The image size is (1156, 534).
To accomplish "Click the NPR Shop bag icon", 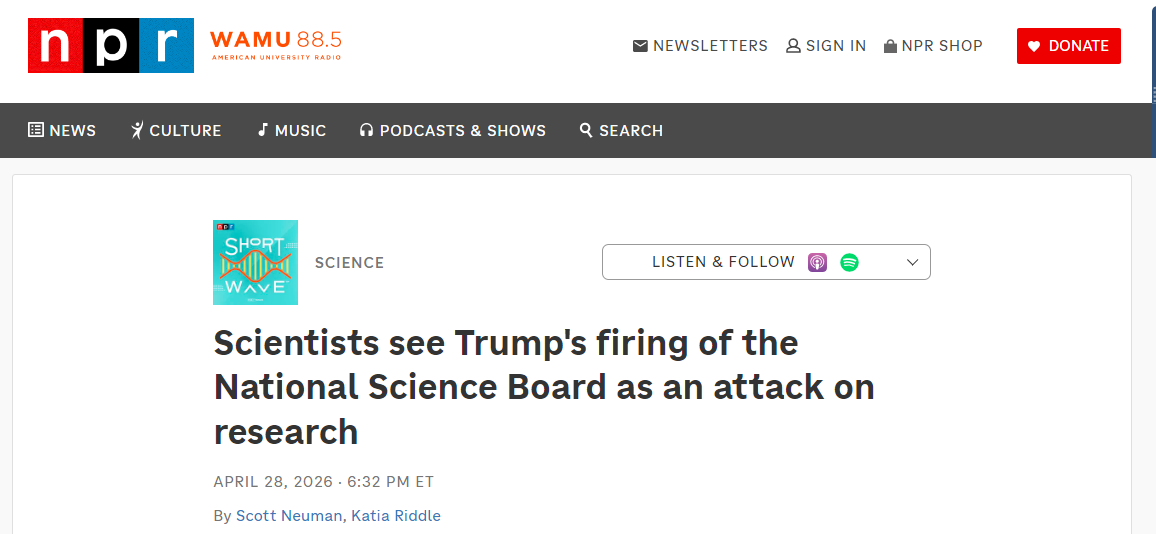I will (x=890, y=46).
